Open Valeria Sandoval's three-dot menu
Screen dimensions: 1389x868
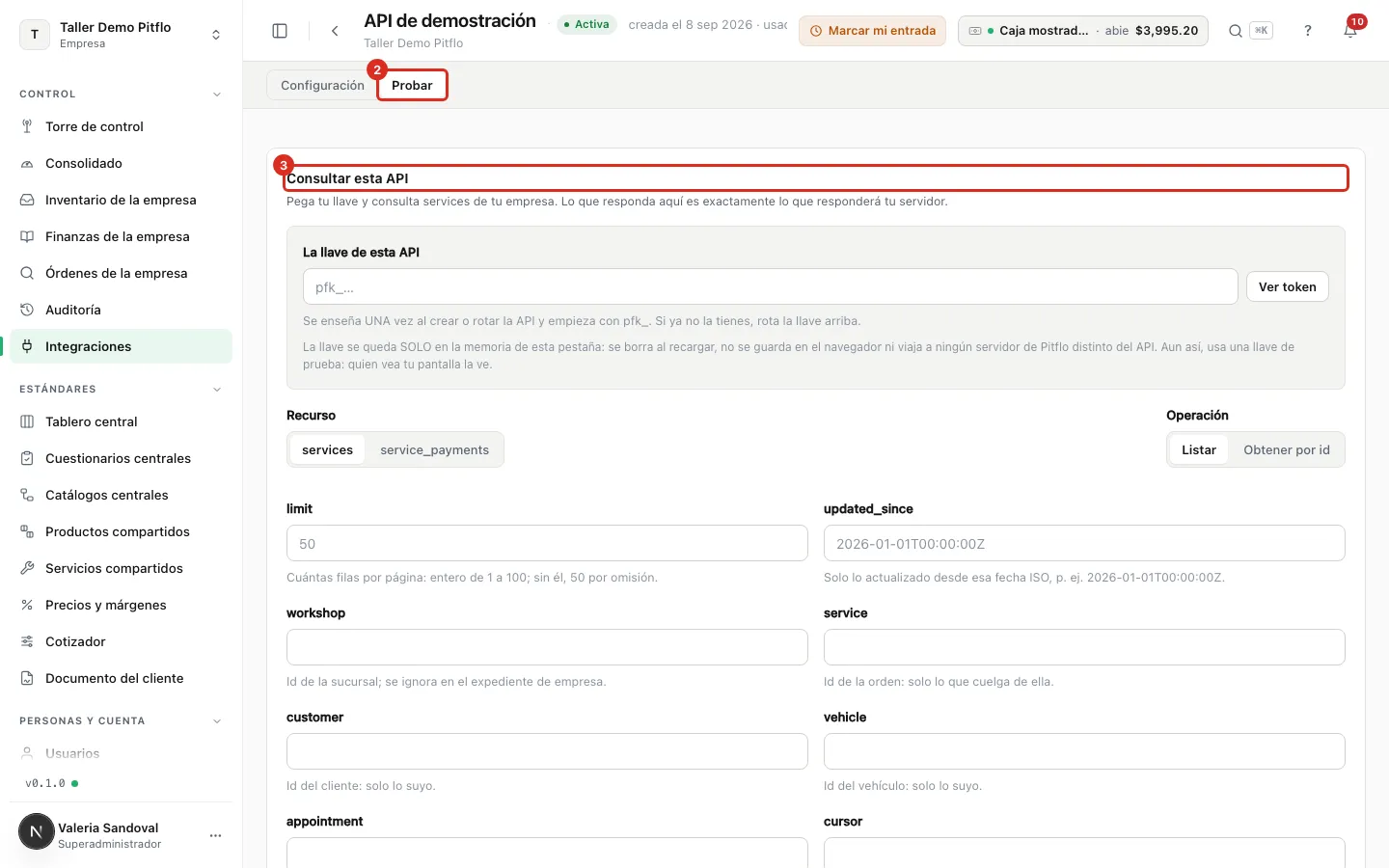tap(215, 835)
